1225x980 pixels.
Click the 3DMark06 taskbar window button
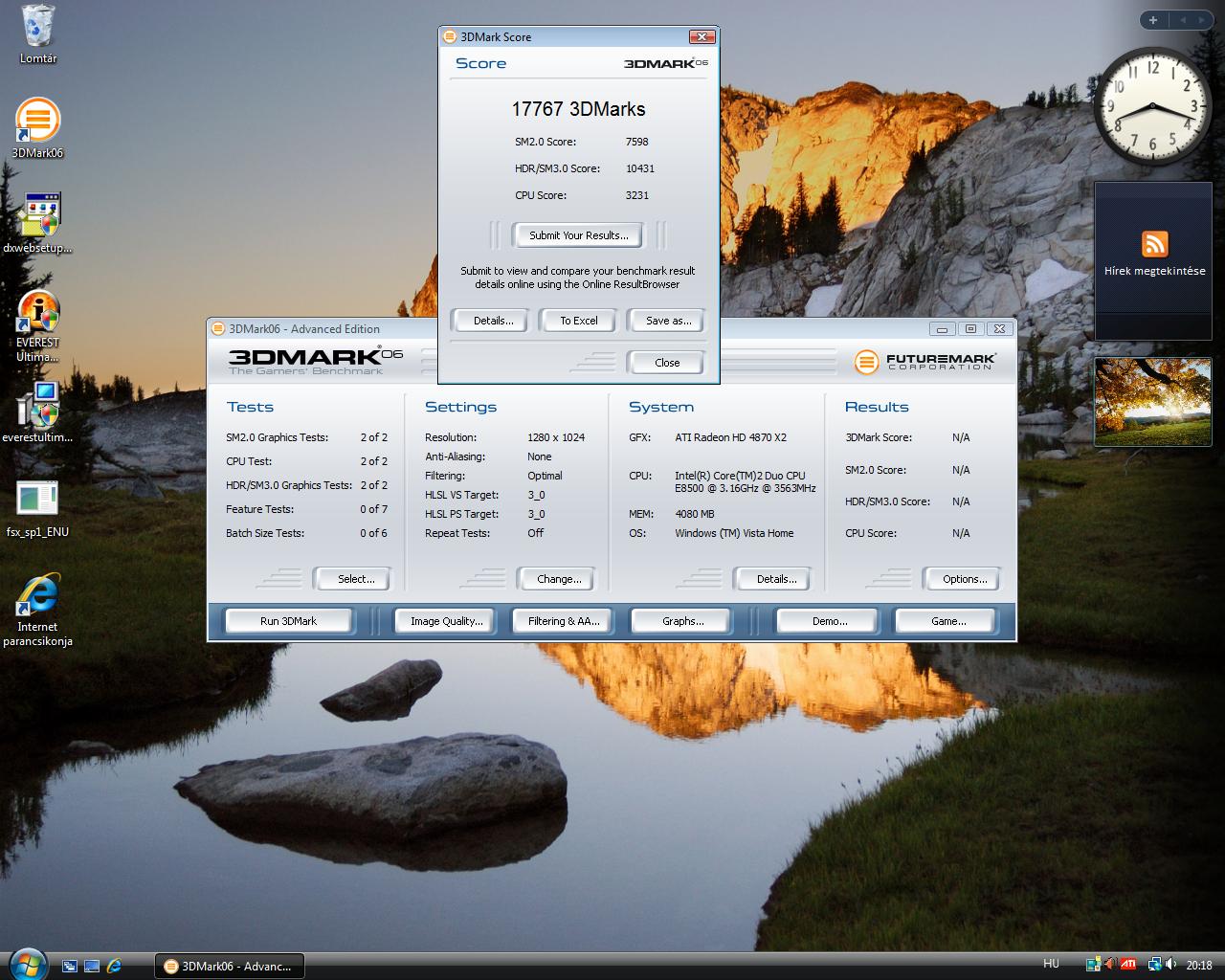230,966
